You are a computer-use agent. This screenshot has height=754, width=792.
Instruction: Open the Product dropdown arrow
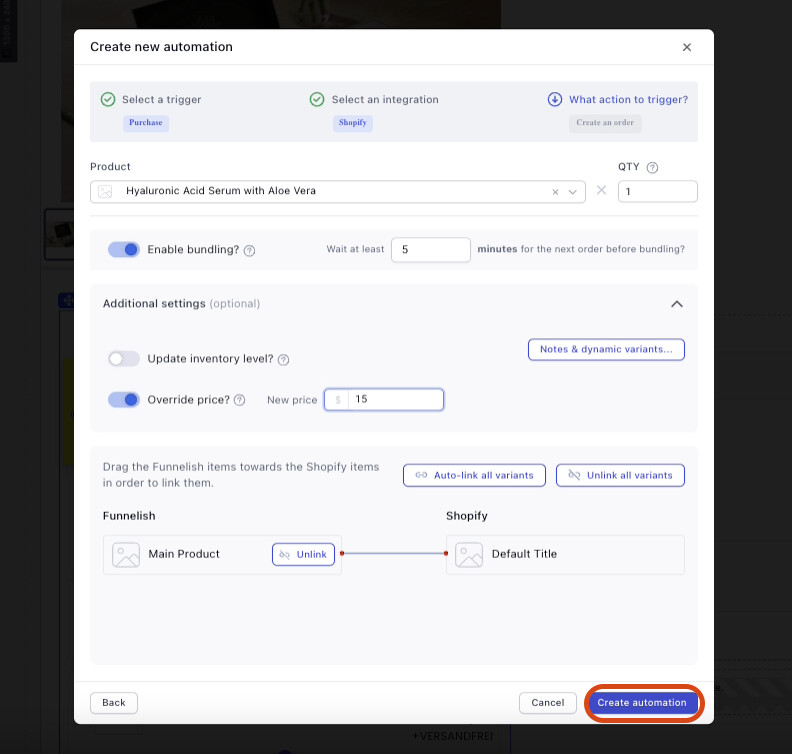point(574,192)
